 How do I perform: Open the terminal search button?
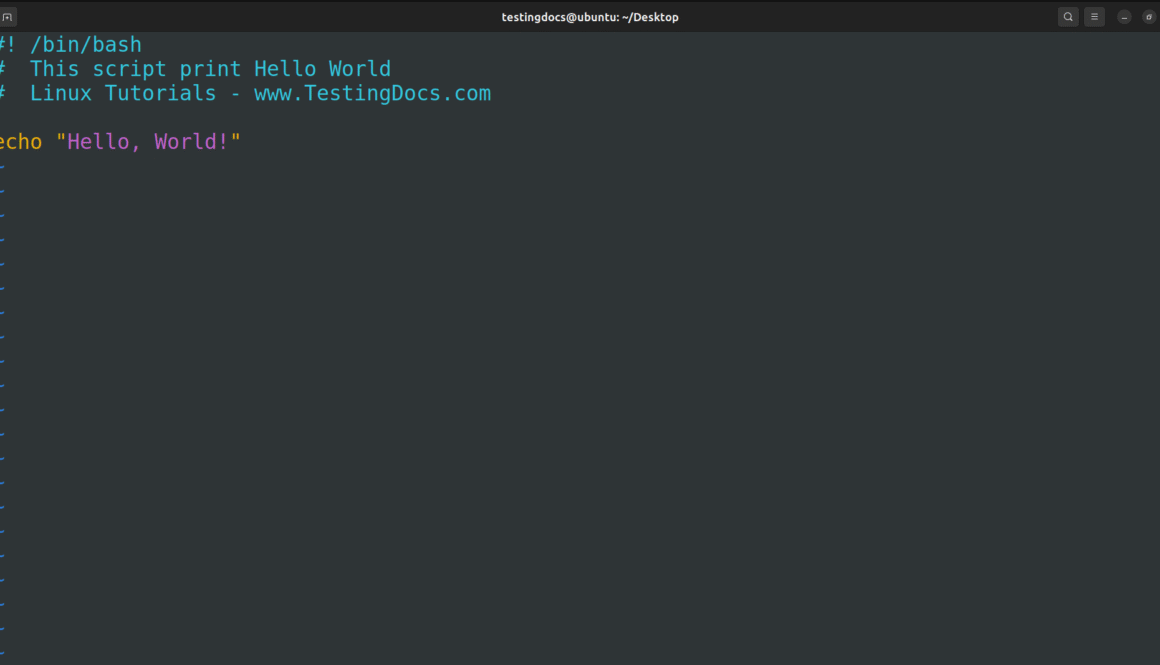tap(1068, 17)
